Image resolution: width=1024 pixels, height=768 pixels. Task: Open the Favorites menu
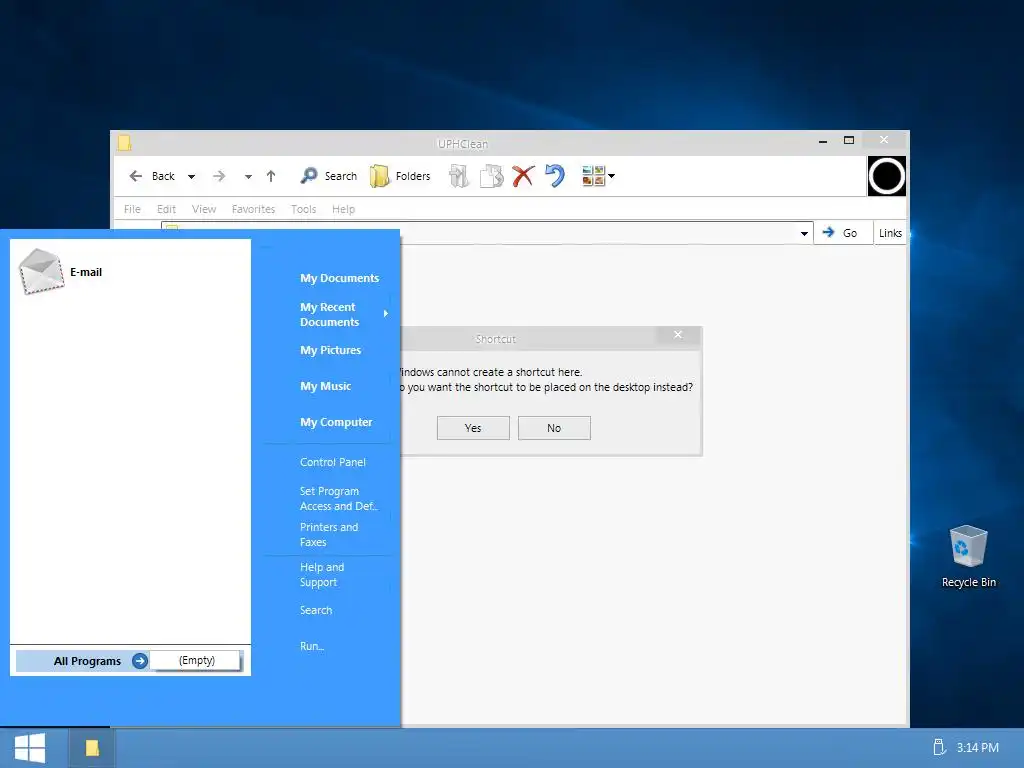pyautogui.click(x=253, y=209)
